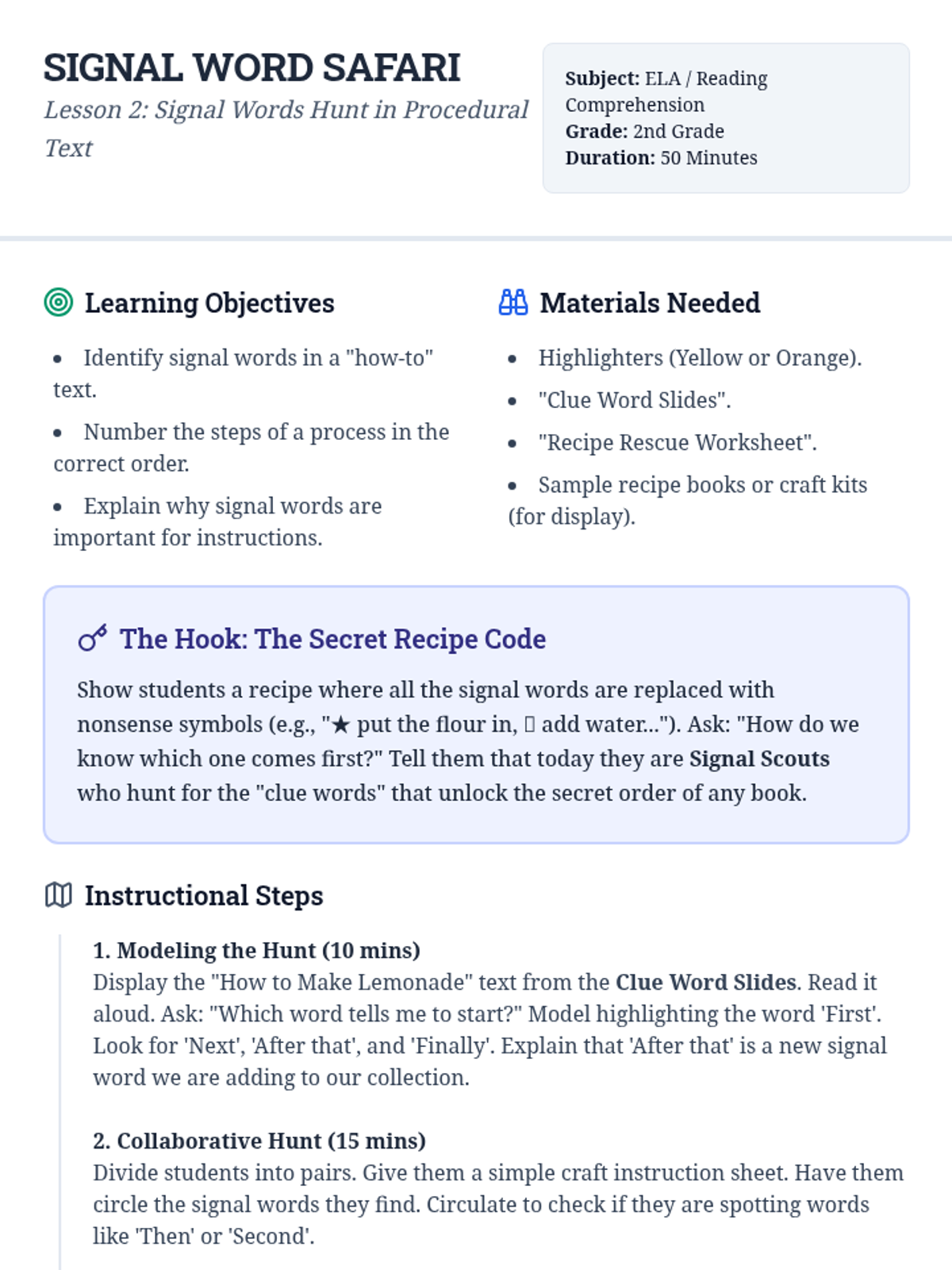Click the bold Signal Scouts text
The width and height of the screenshot is (952, 1270).
point(759,759)
